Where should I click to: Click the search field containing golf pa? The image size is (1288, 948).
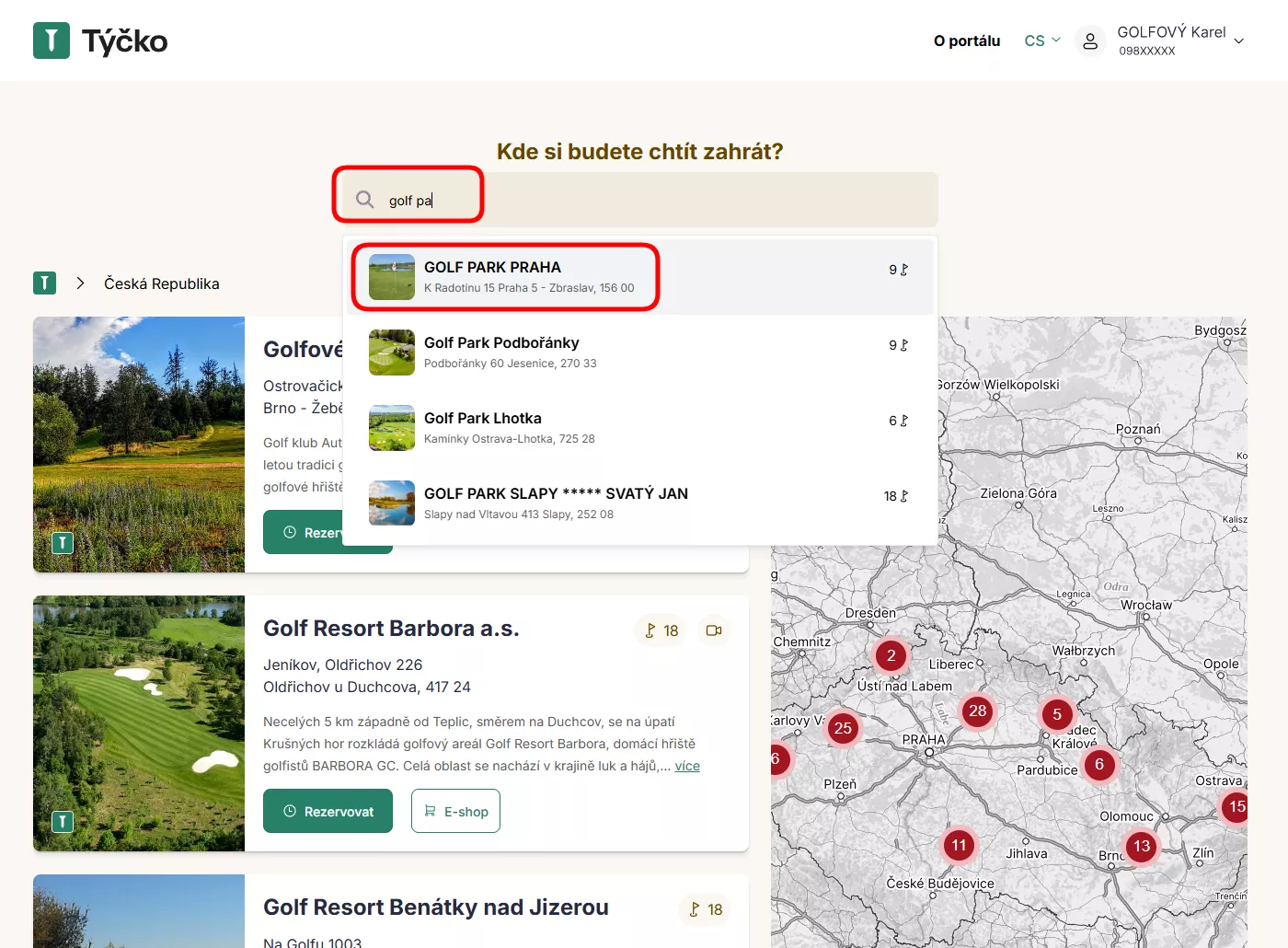639,200
